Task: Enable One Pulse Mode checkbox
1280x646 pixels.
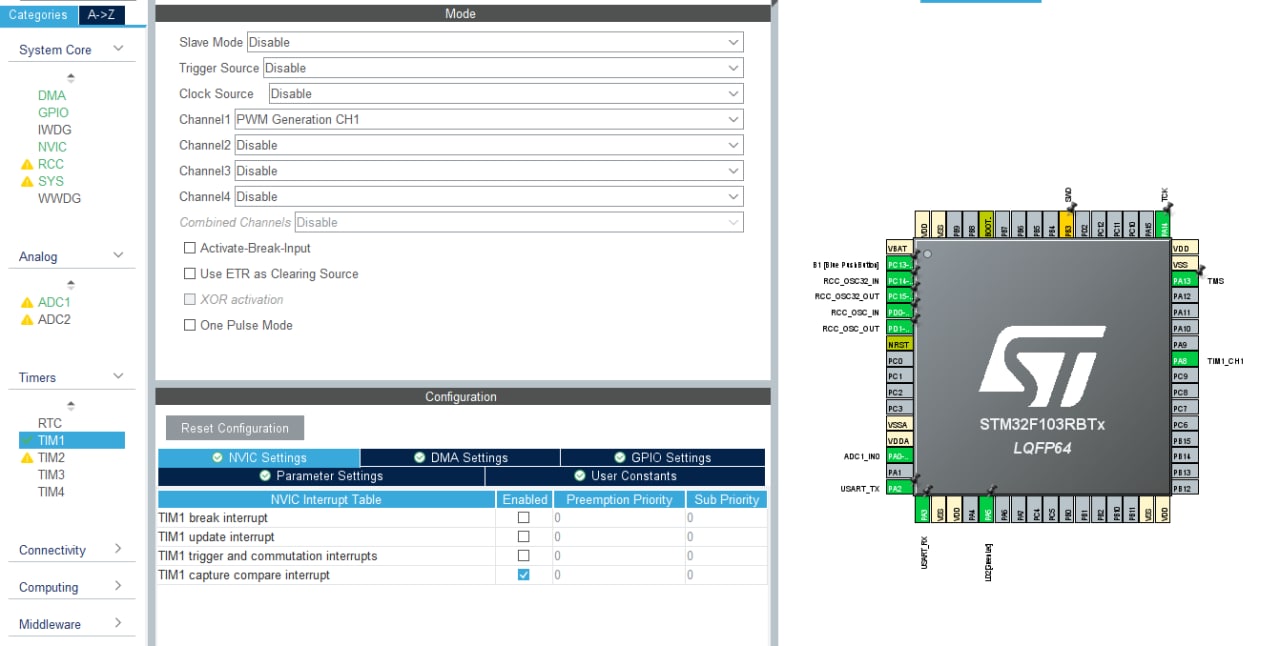Action: (x=190, y=325)
